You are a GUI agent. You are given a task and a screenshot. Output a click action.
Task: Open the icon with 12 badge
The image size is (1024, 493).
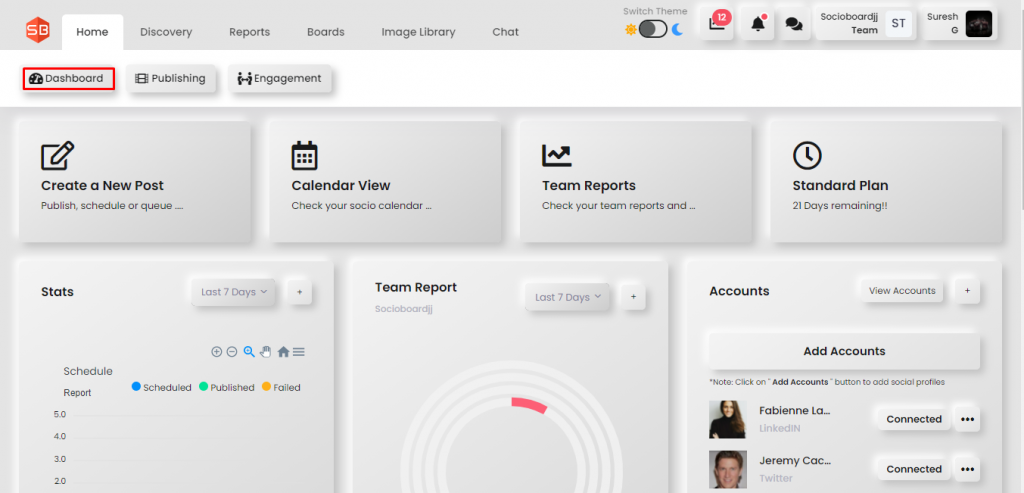pyautogui.click(x=717, y=24)
